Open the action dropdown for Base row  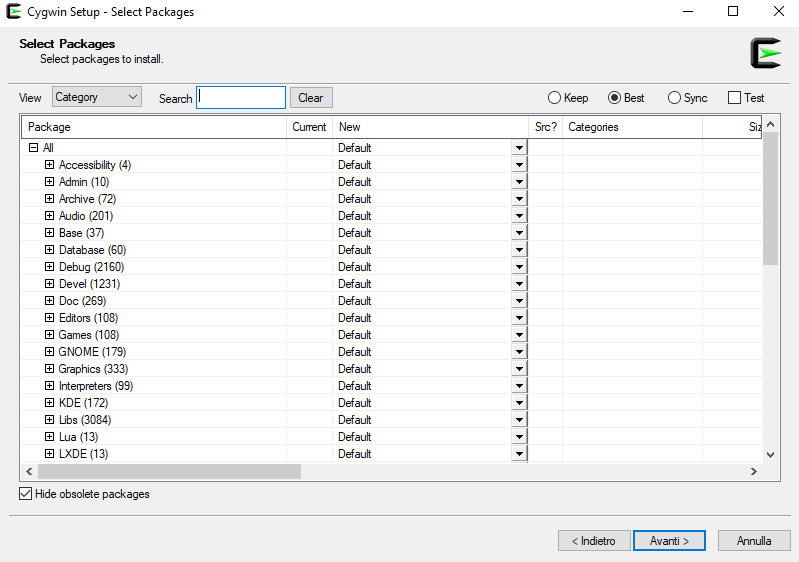pyautogui.click(x=519, y=233)
